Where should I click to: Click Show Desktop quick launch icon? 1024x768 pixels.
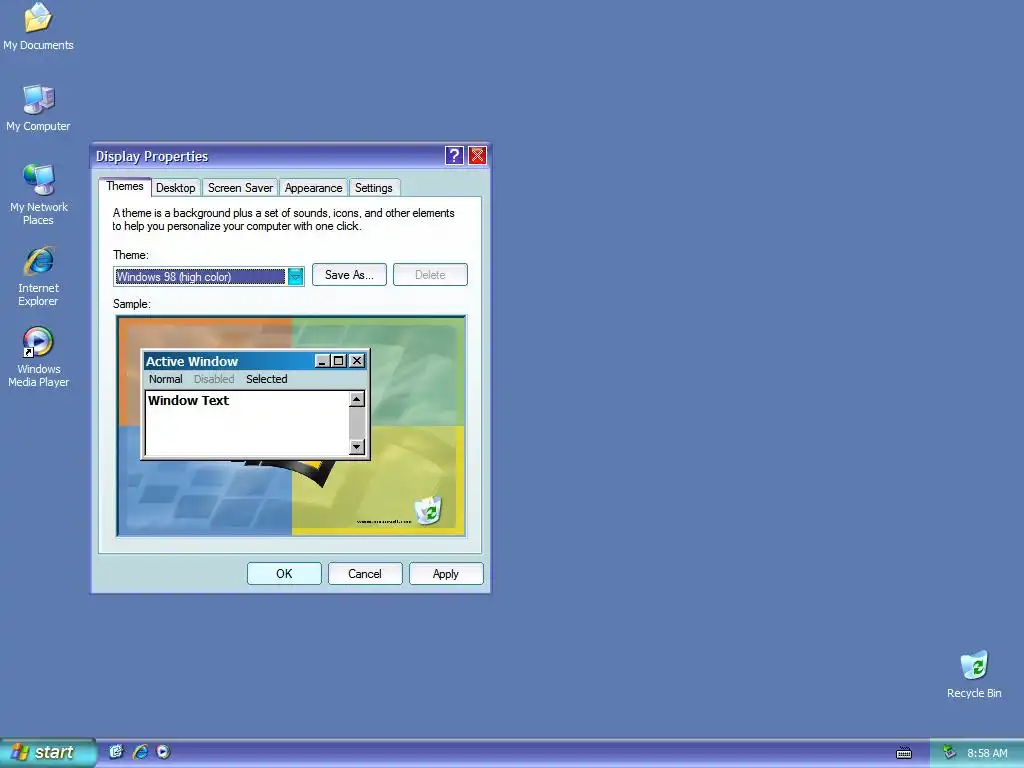(116, 752)
